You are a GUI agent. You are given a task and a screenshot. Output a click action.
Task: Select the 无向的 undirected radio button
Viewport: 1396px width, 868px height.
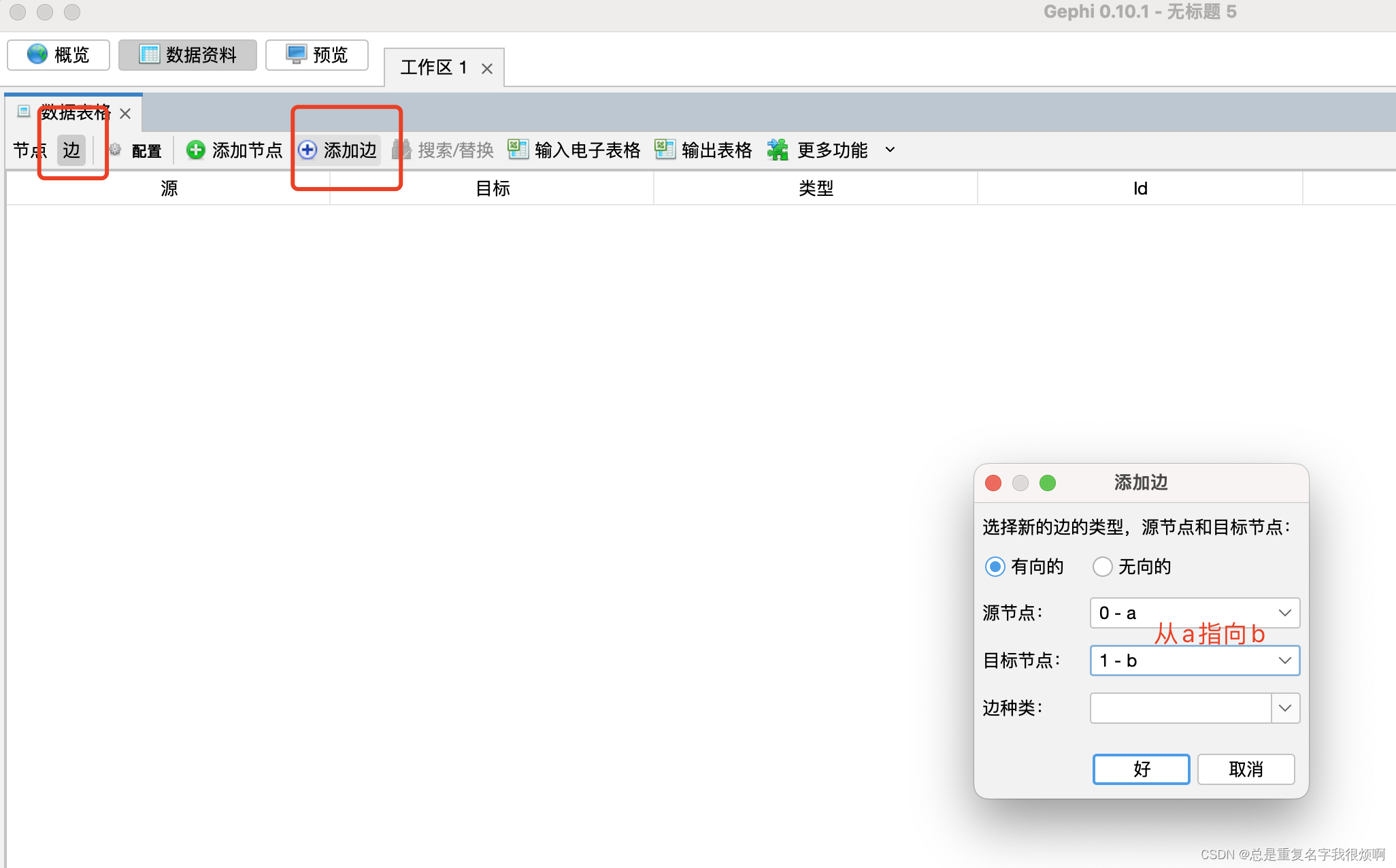click(x=1102, y=567)
